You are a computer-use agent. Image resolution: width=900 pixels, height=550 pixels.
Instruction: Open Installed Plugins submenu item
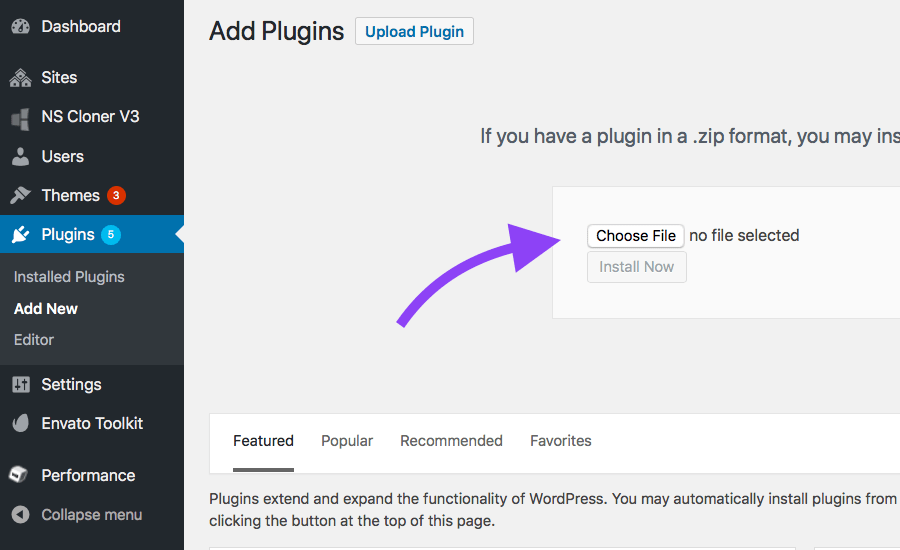pos(69,277)
